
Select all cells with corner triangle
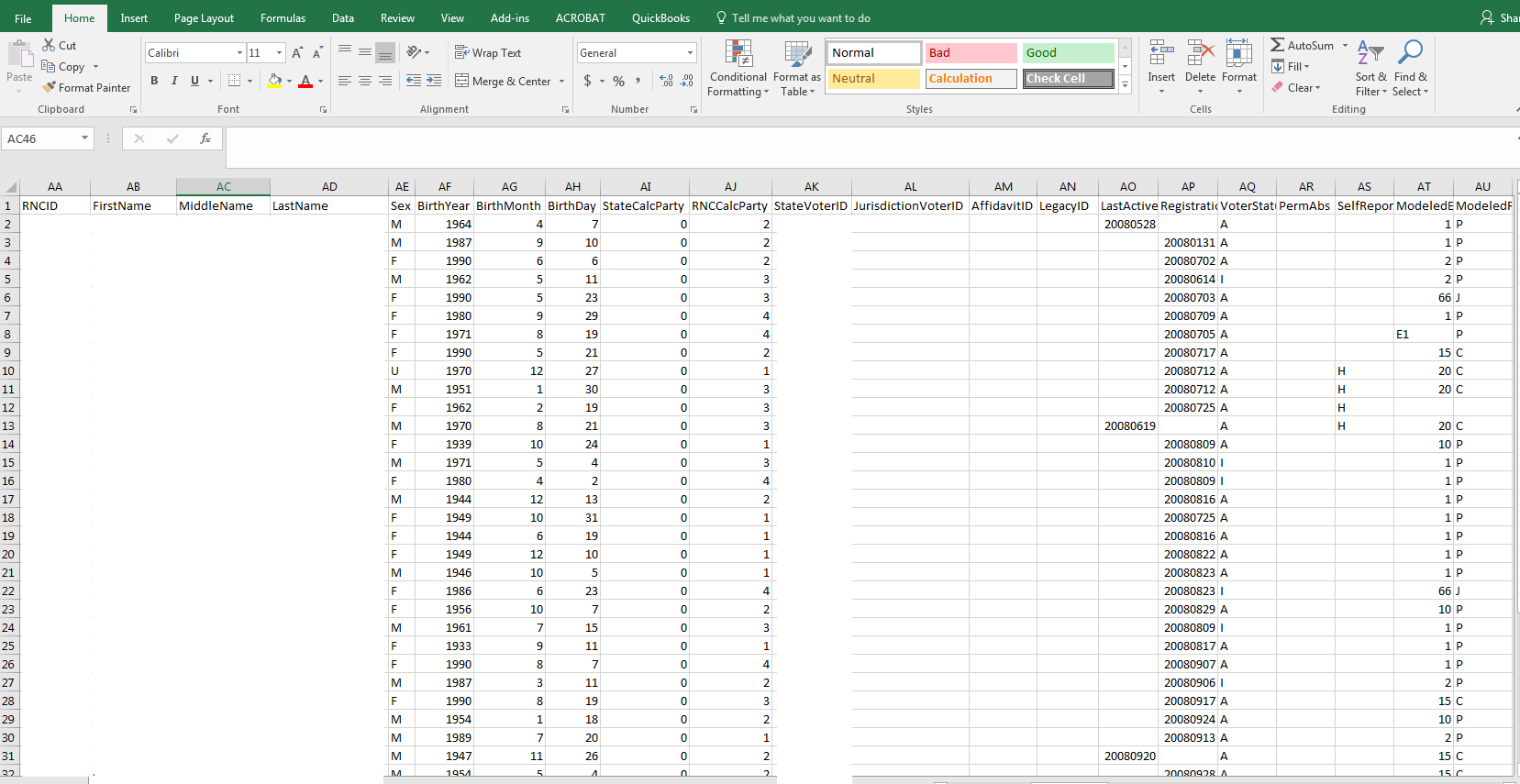click(x=10, y=186)
